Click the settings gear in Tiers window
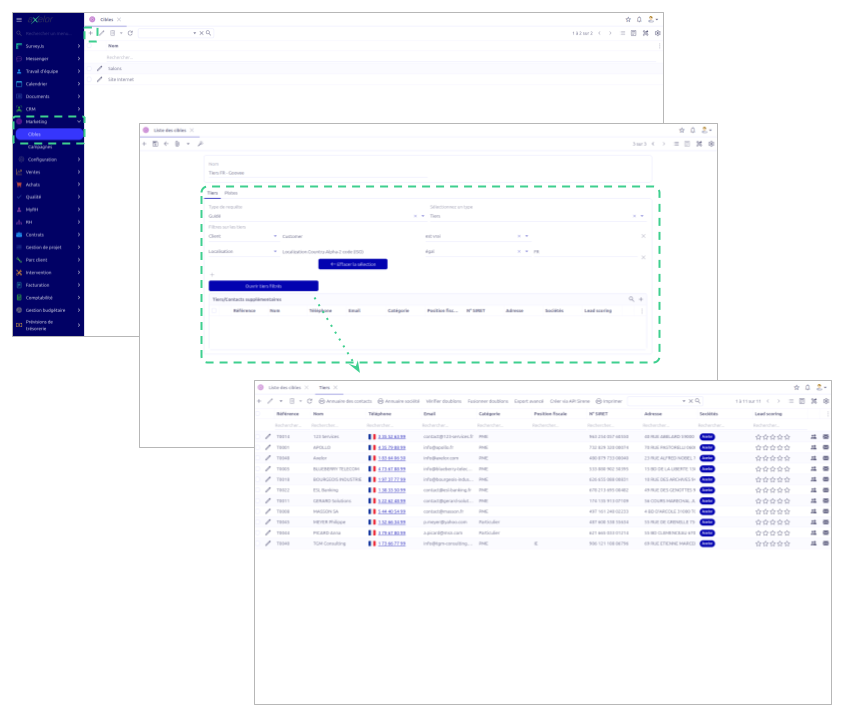 point(826,401)
